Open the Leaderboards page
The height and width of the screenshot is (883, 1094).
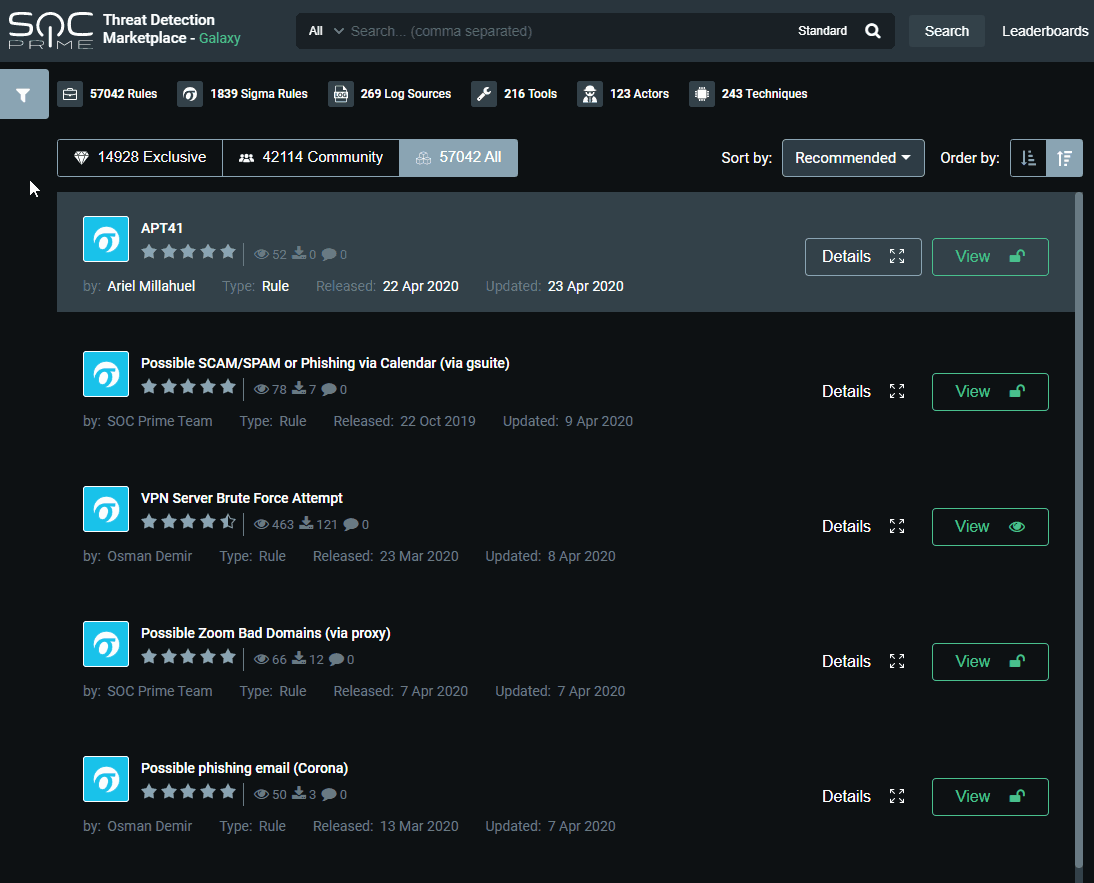[x=1044, y=31]
